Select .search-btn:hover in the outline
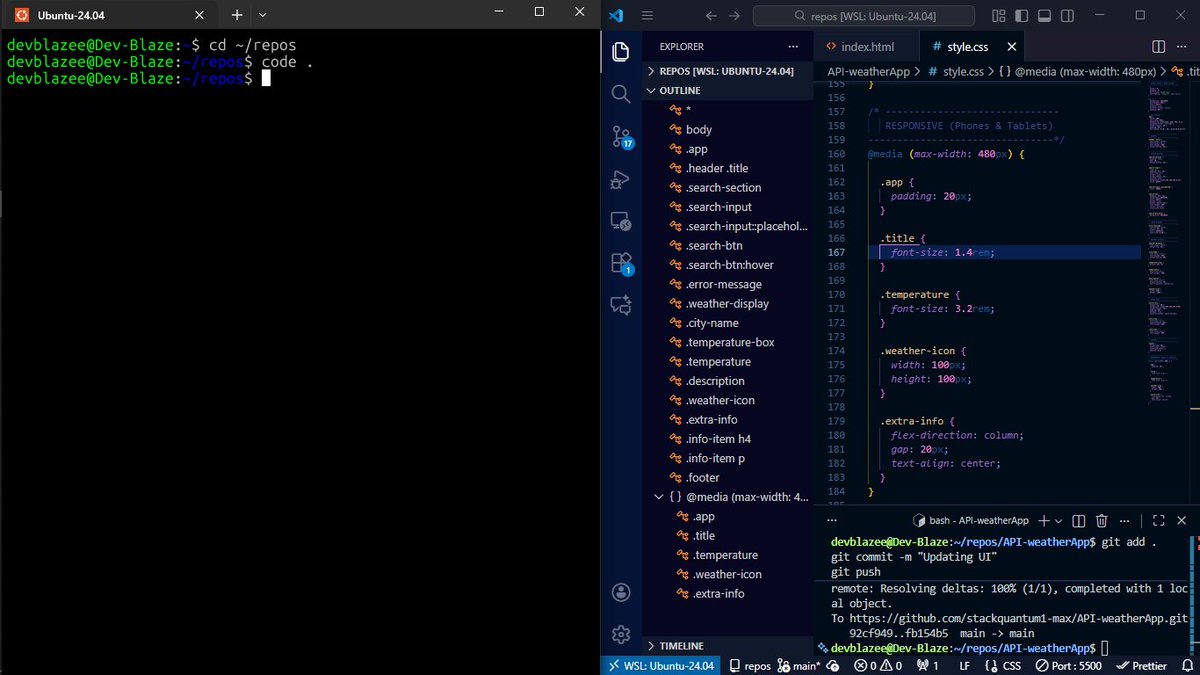 (729, 265)
